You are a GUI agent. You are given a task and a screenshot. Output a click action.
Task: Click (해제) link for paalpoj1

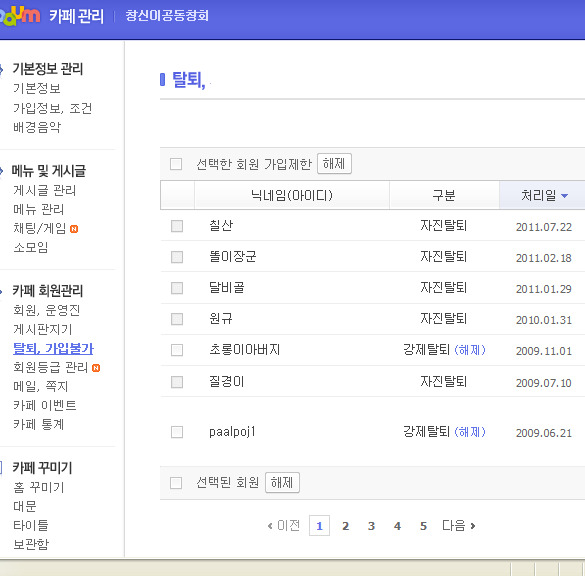click(x=470, y=432)
